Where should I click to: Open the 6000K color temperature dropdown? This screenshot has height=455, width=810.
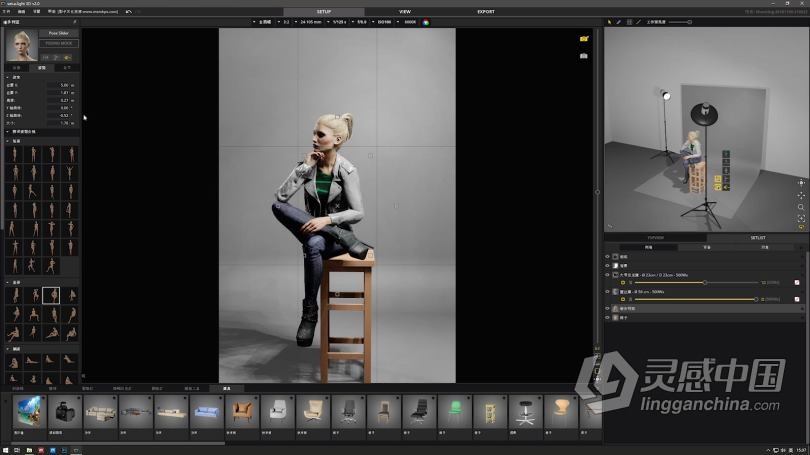point(408,22)
